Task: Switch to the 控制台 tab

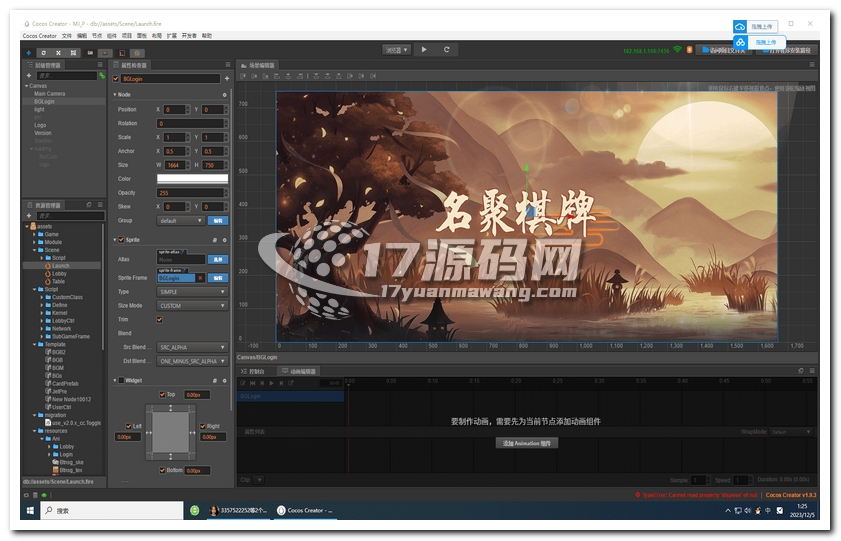Action: tap(253, 371)
